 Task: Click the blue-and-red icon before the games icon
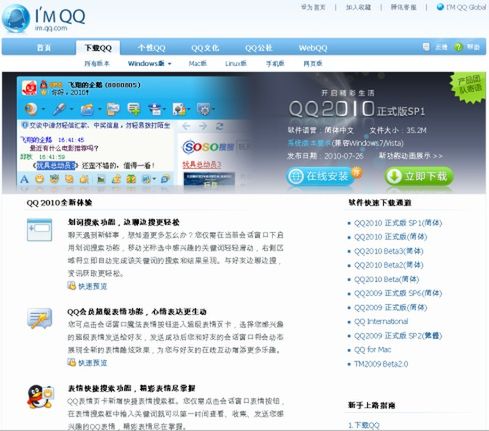(x=155, y=109)
